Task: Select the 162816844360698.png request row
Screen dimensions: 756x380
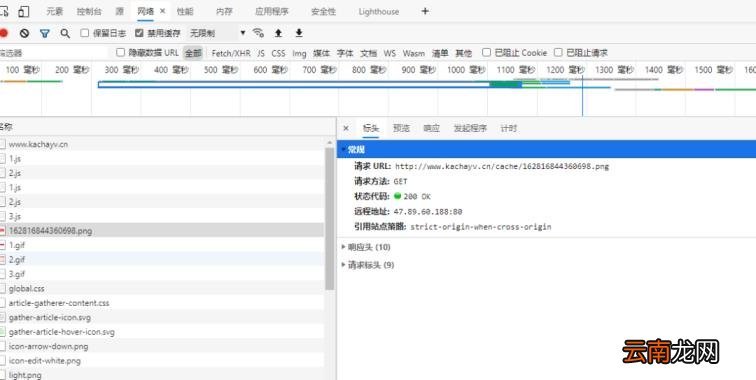Action: (x=162, y=231)
